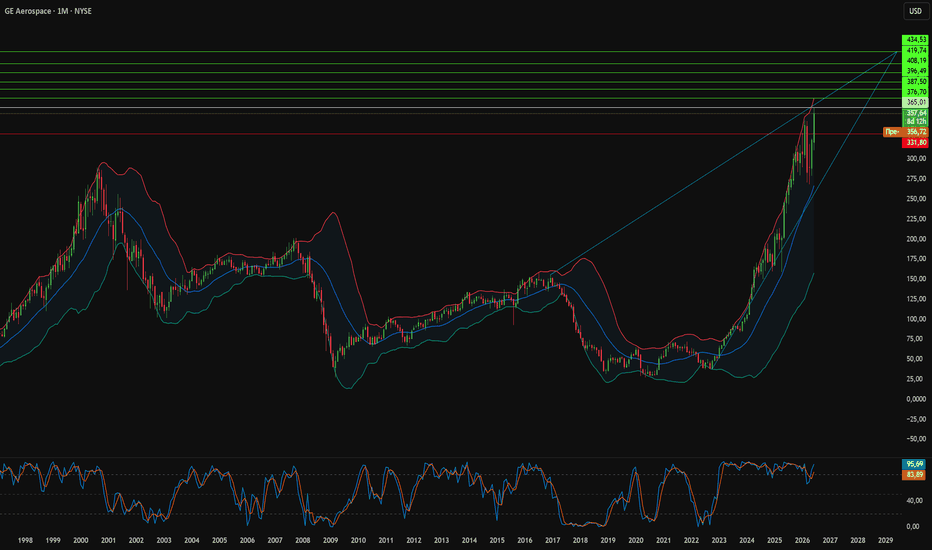This screenshot has height=550, width=932.
Task: Click the 150,00 price scale value
Action: coord(916,279)
